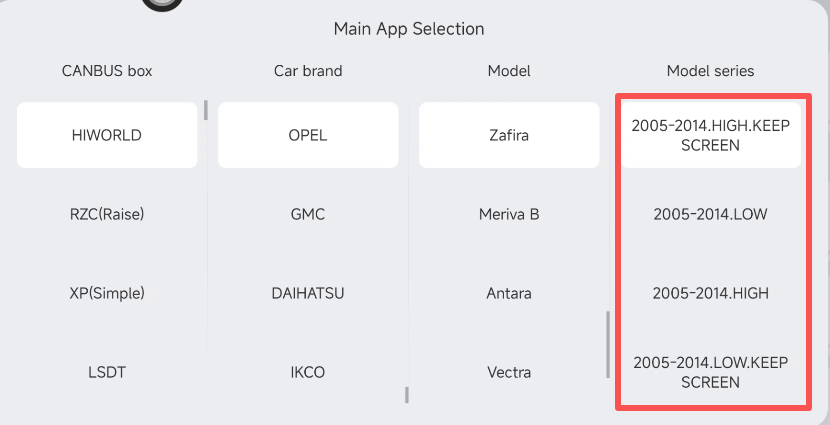The image size is (830, 425).
Task: Choose RZC(Raise) from CANBUS box list
Action: pos(107,214)
